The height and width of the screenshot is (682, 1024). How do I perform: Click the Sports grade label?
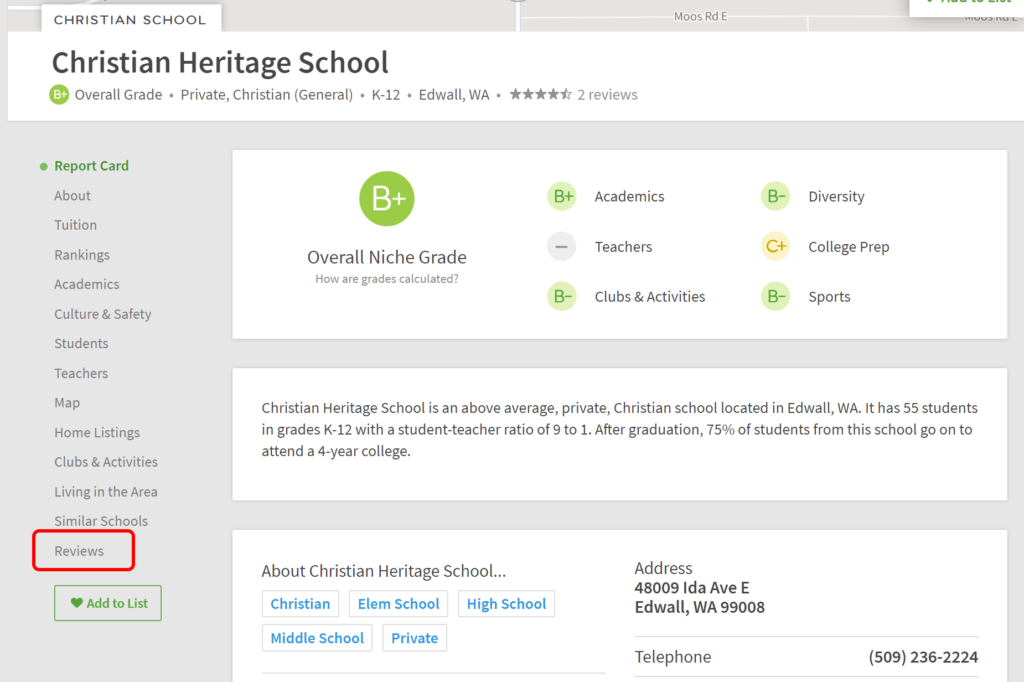tap(829, 297)
